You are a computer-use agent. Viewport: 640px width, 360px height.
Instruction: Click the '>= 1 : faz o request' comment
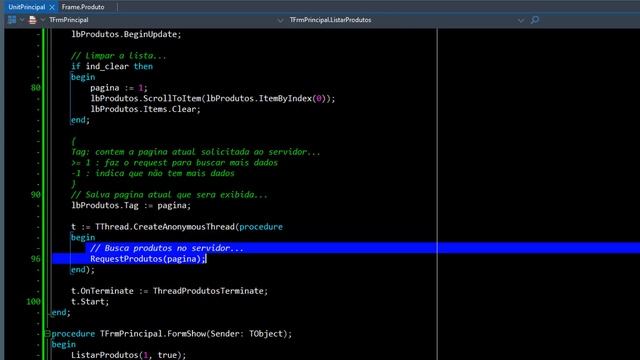point(174,162)
